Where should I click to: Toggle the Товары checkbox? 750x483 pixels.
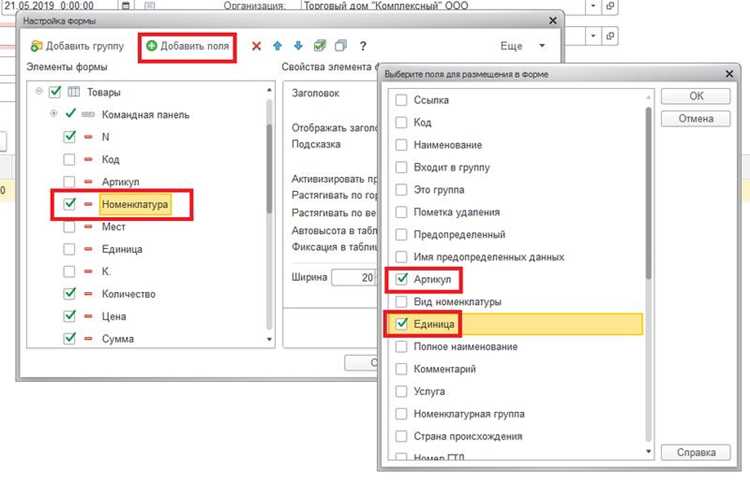click(x=55, y=92)
